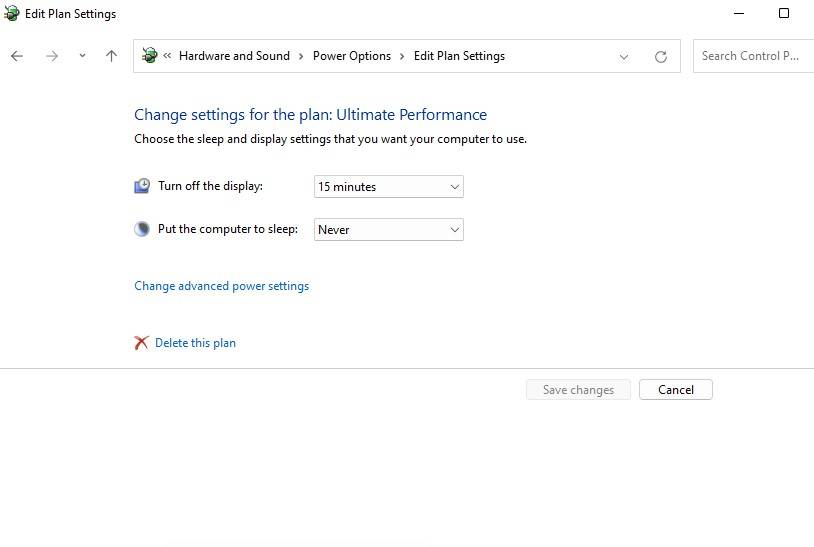Click the Delete this plan link
The height and width of the screenshot is (547, 814).
coord(195,343)
